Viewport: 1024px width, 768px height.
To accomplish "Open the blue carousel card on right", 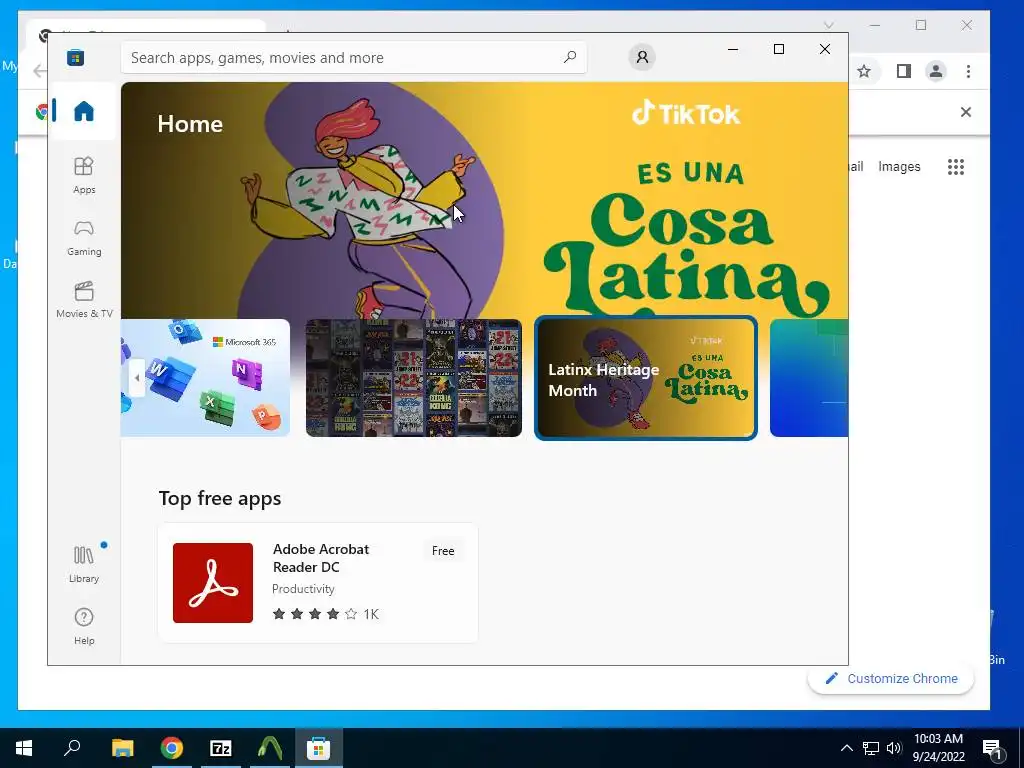I will coord(808,377).
